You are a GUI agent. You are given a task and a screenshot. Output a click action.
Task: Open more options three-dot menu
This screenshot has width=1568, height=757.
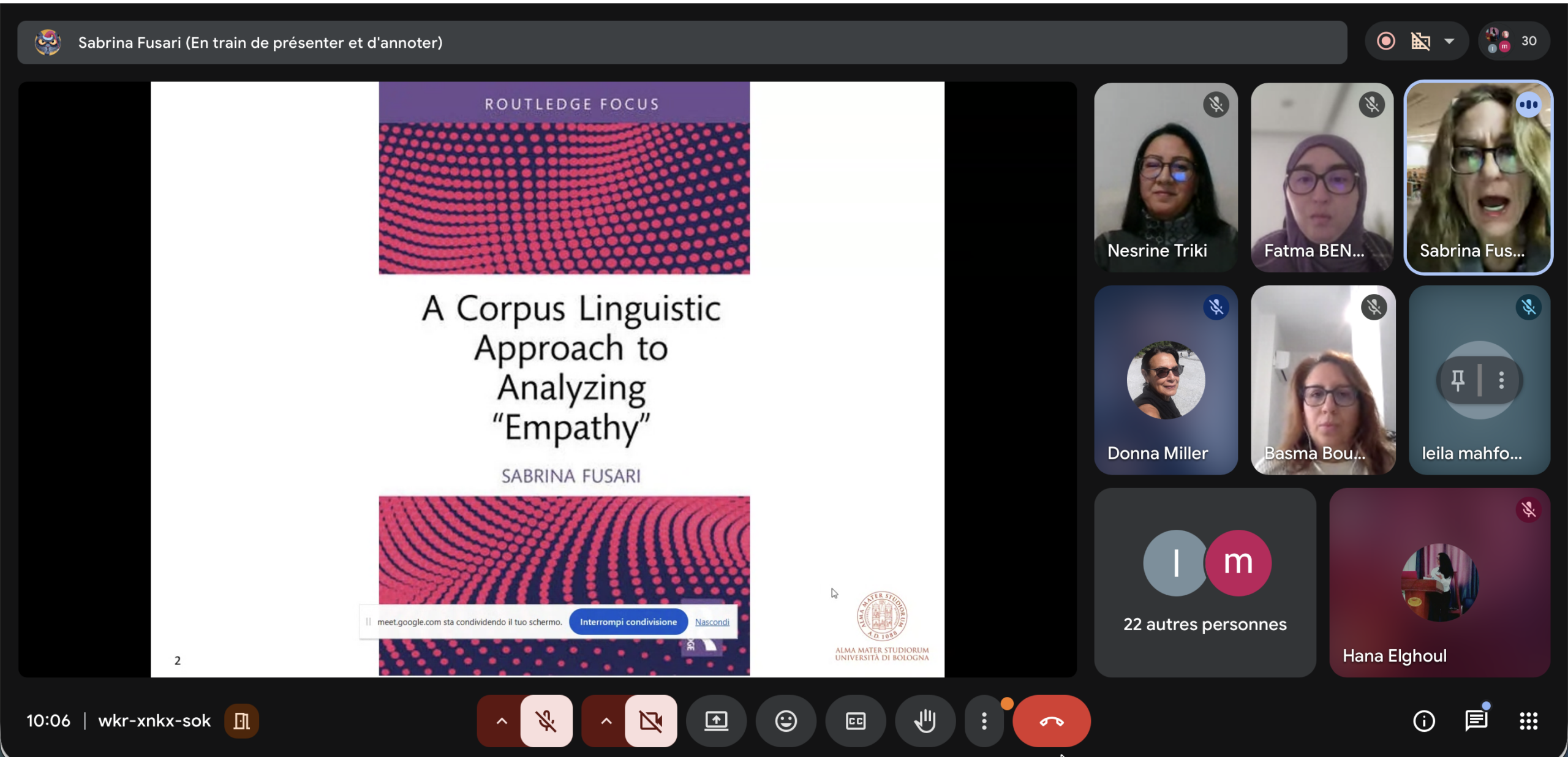click(984, 721)
